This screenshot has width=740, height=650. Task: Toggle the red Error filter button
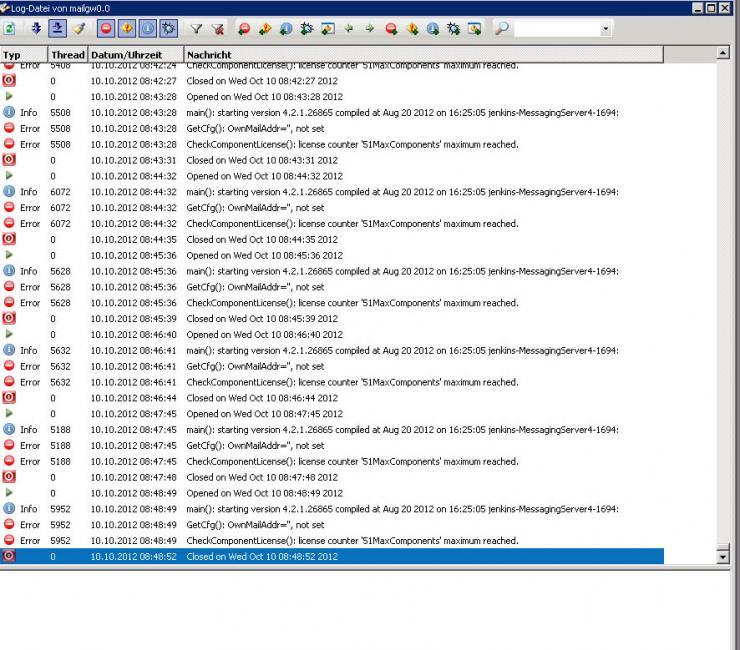pos(105,29)
